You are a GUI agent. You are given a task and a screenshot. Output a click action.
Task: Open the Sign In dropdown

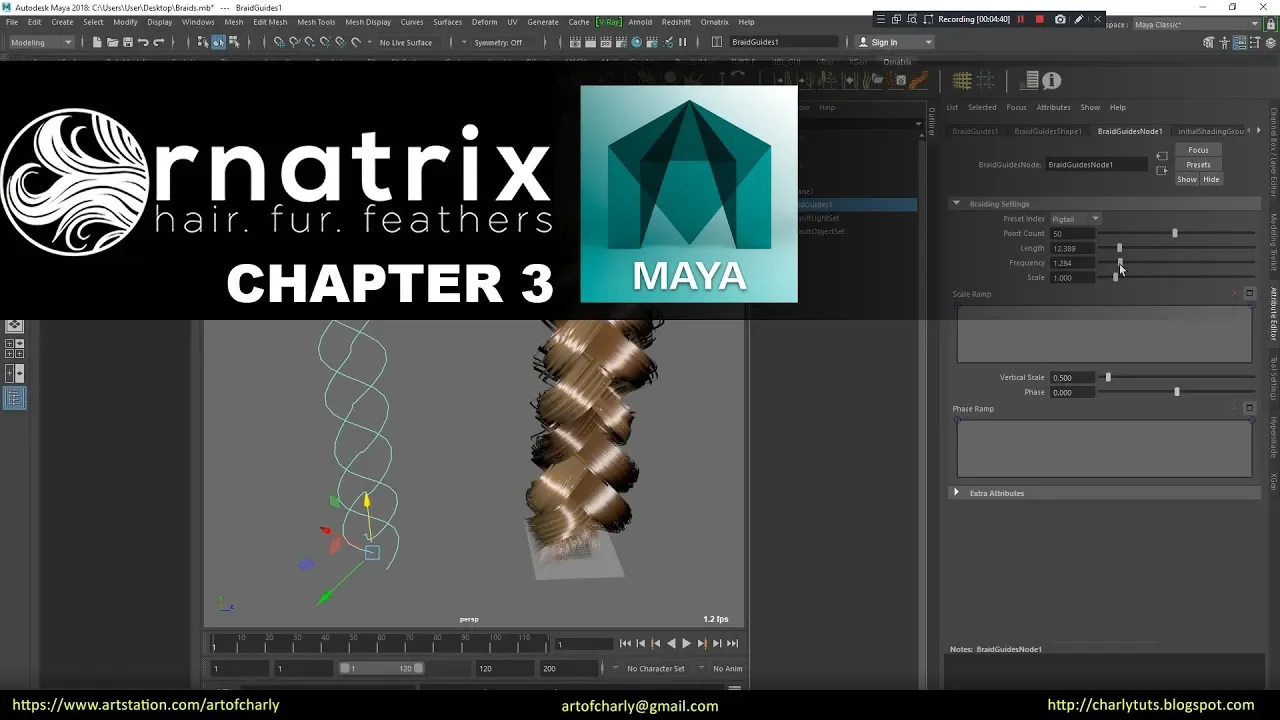tap(895, 42)
